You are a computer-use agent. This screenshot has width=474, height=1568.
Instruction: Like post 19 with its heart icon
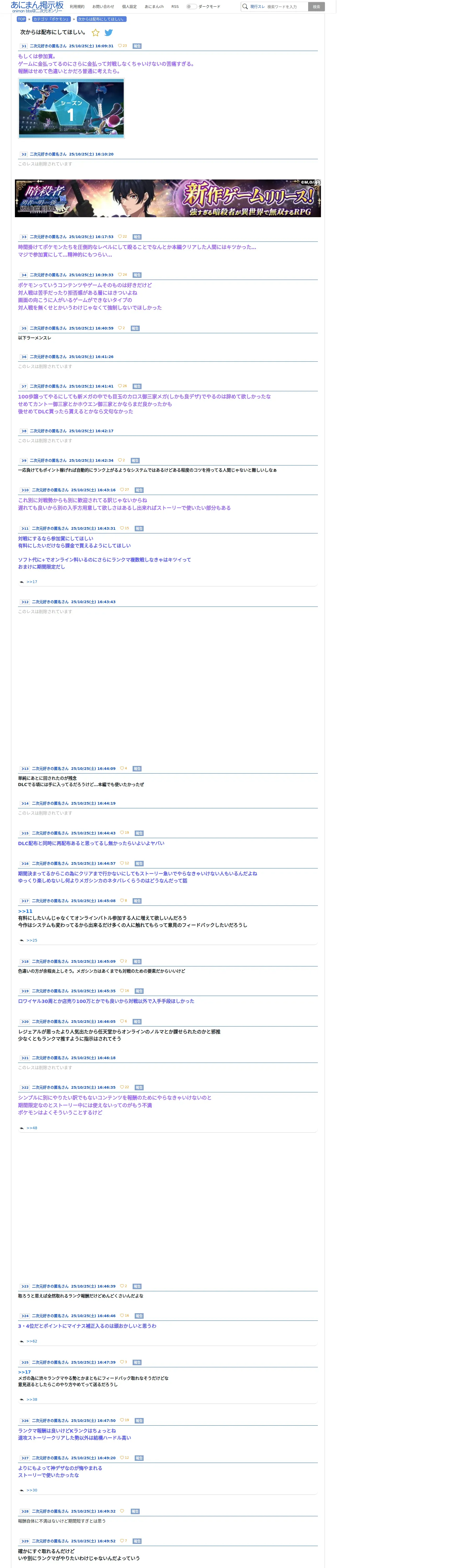click(122, 990)
